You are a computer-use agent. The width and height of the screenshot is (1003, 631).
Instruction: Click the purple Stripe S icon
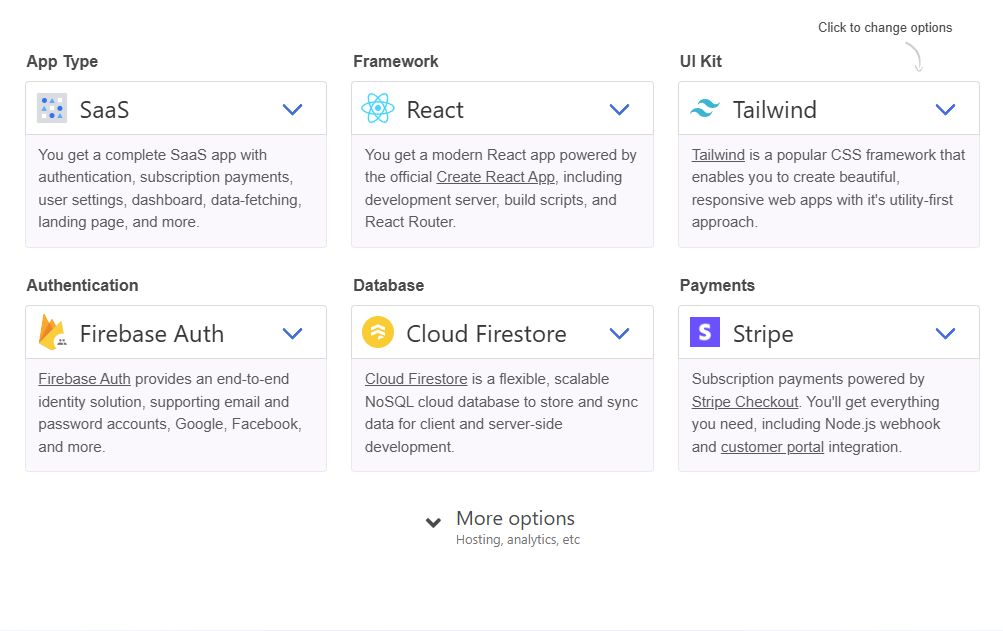tap(705, 332)
